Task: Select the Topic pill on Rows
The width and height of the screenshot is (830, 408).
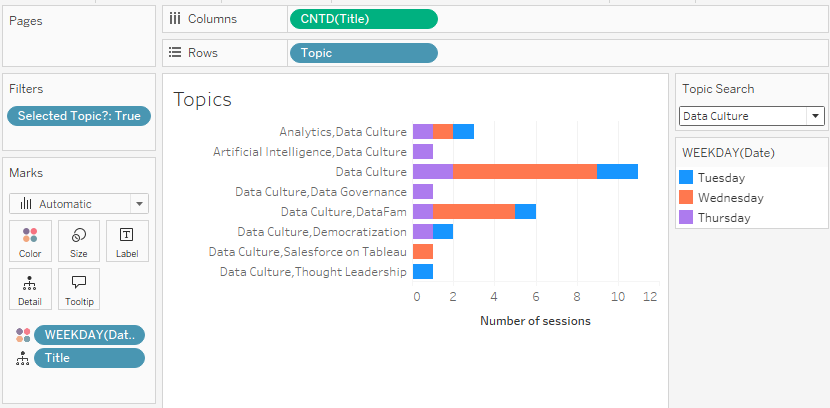Action: coord(363,53)
